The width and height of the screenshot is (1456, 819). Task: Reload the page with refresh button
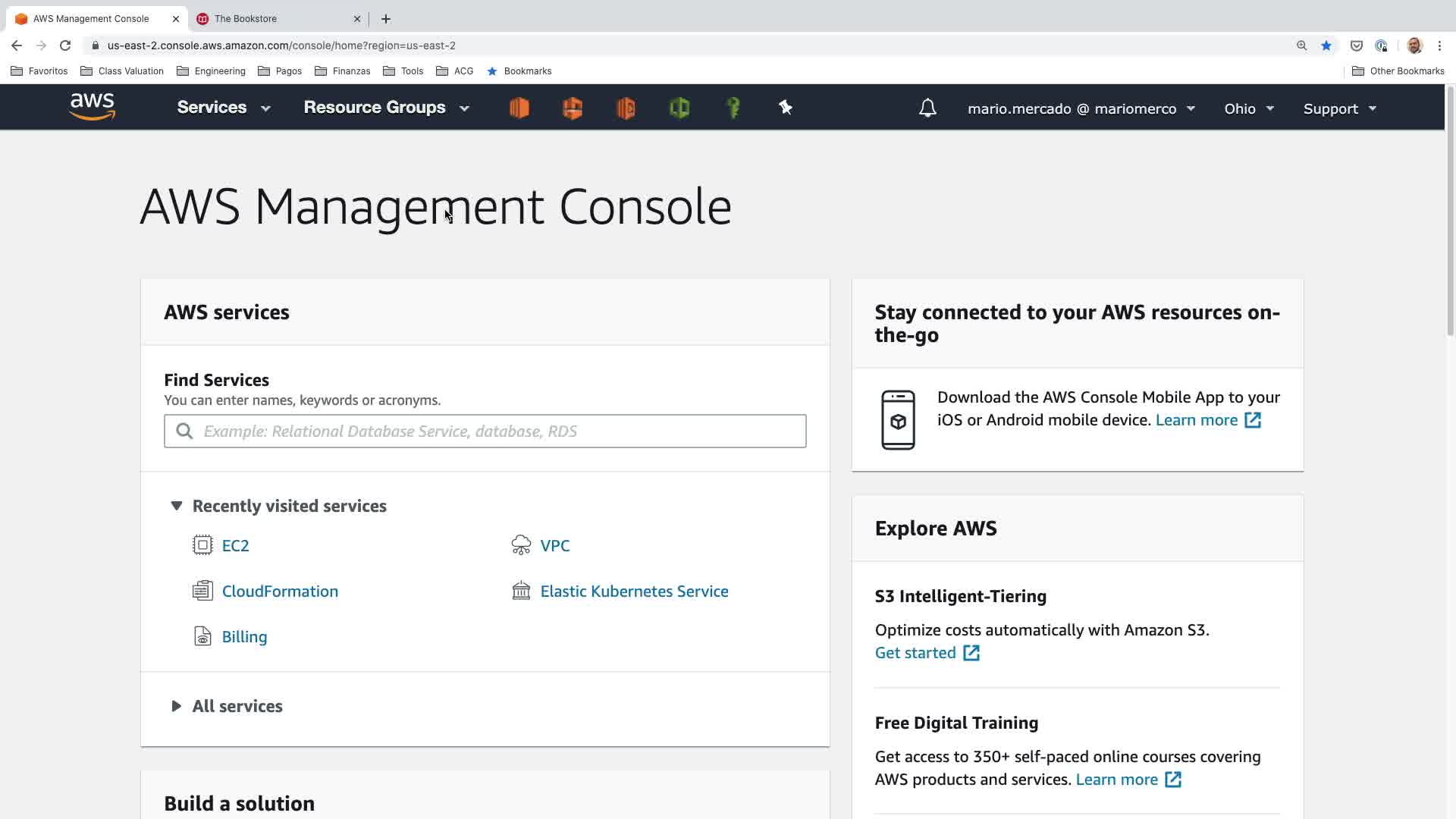click(x=65, y=45)
